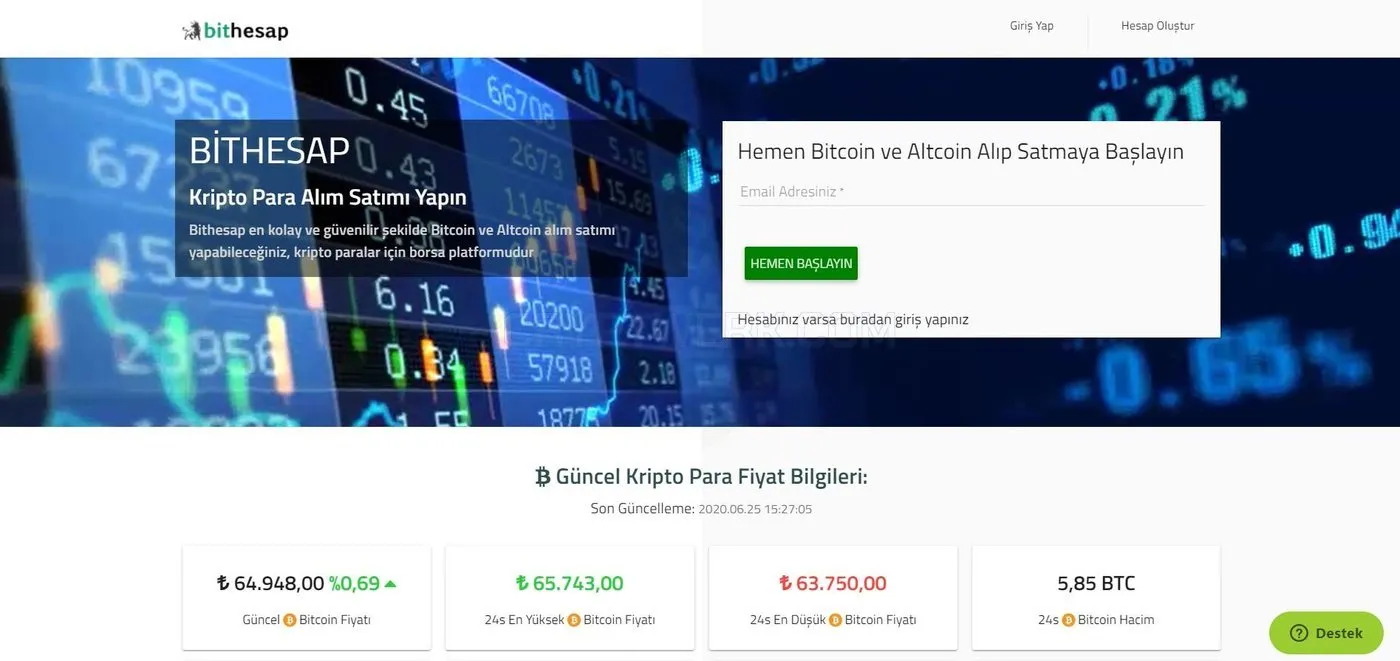Click 'Hemen Bitcoin ve Altcoin Alıp Satmaya Başlayın' heading
This screenshot has height=661, width=1400.
960,152
